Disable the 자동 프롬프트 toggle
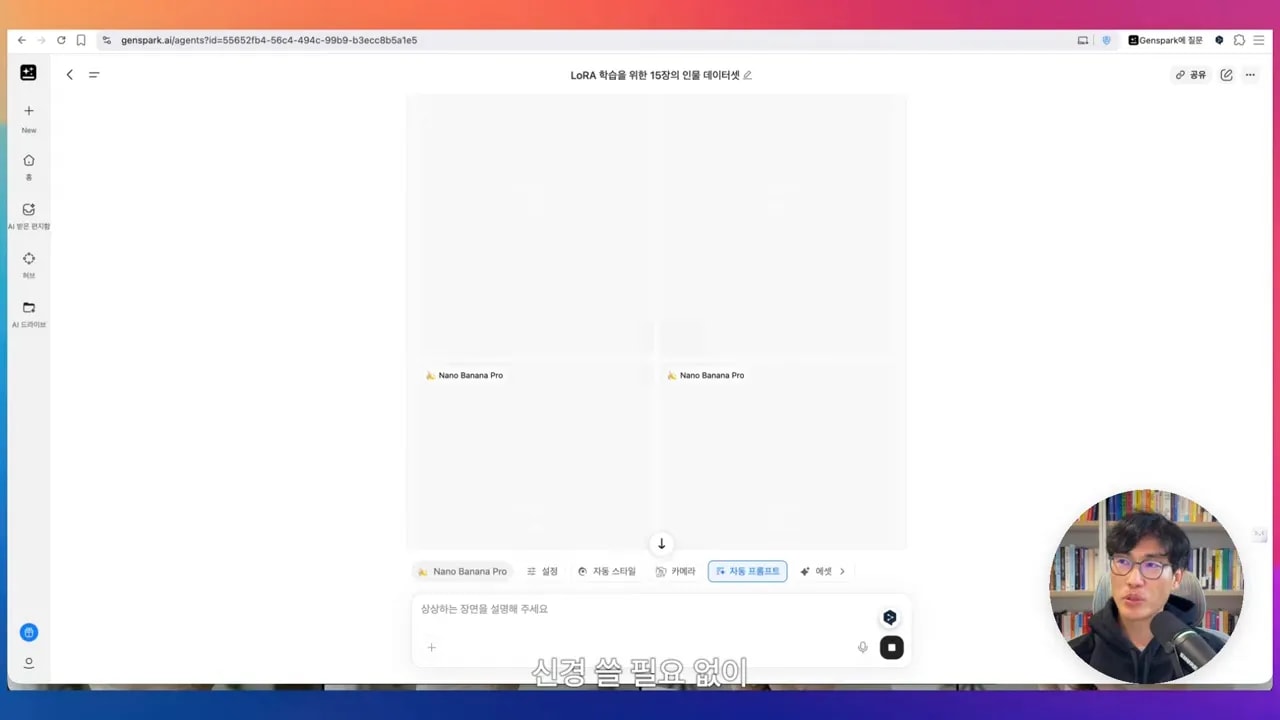The image size is (1280, 720). 747,571
